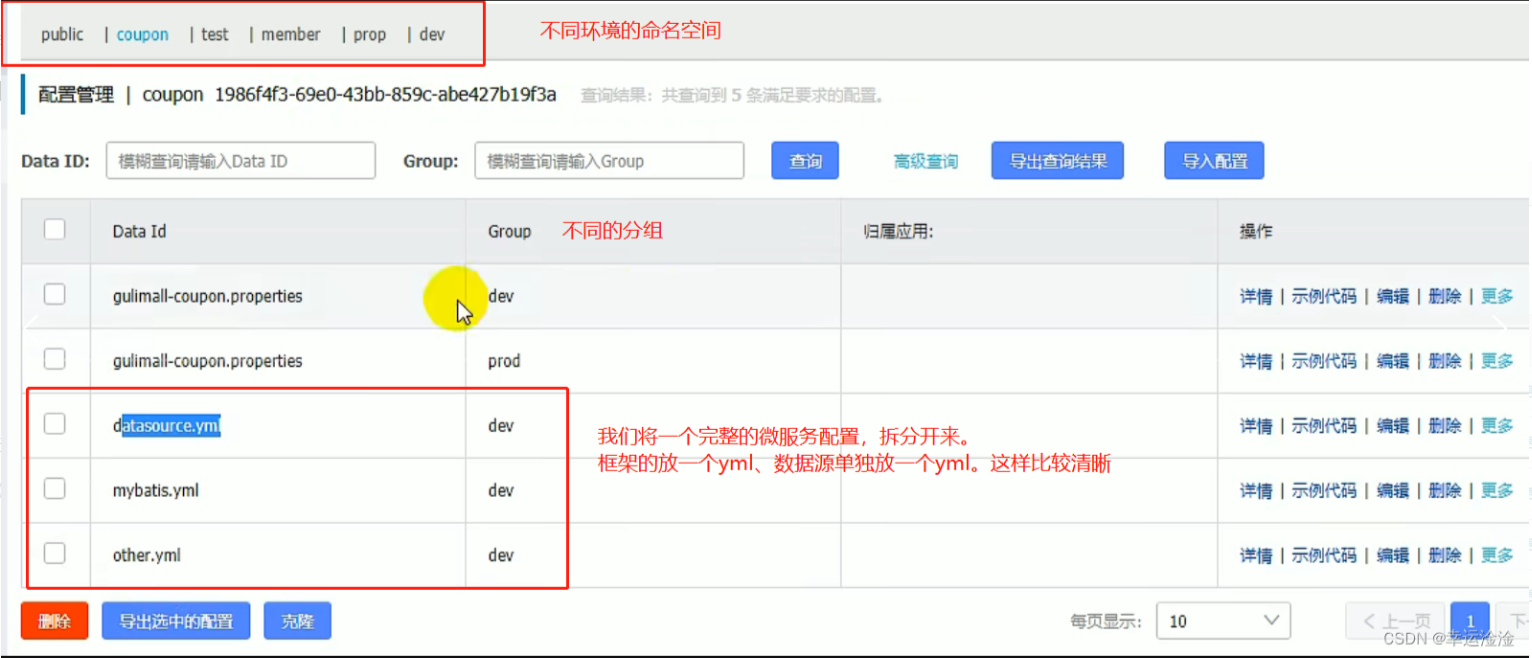
Task: Expand 更多 for gulimall-coupon.properties dev row
Action: (x=1497, y=296)
